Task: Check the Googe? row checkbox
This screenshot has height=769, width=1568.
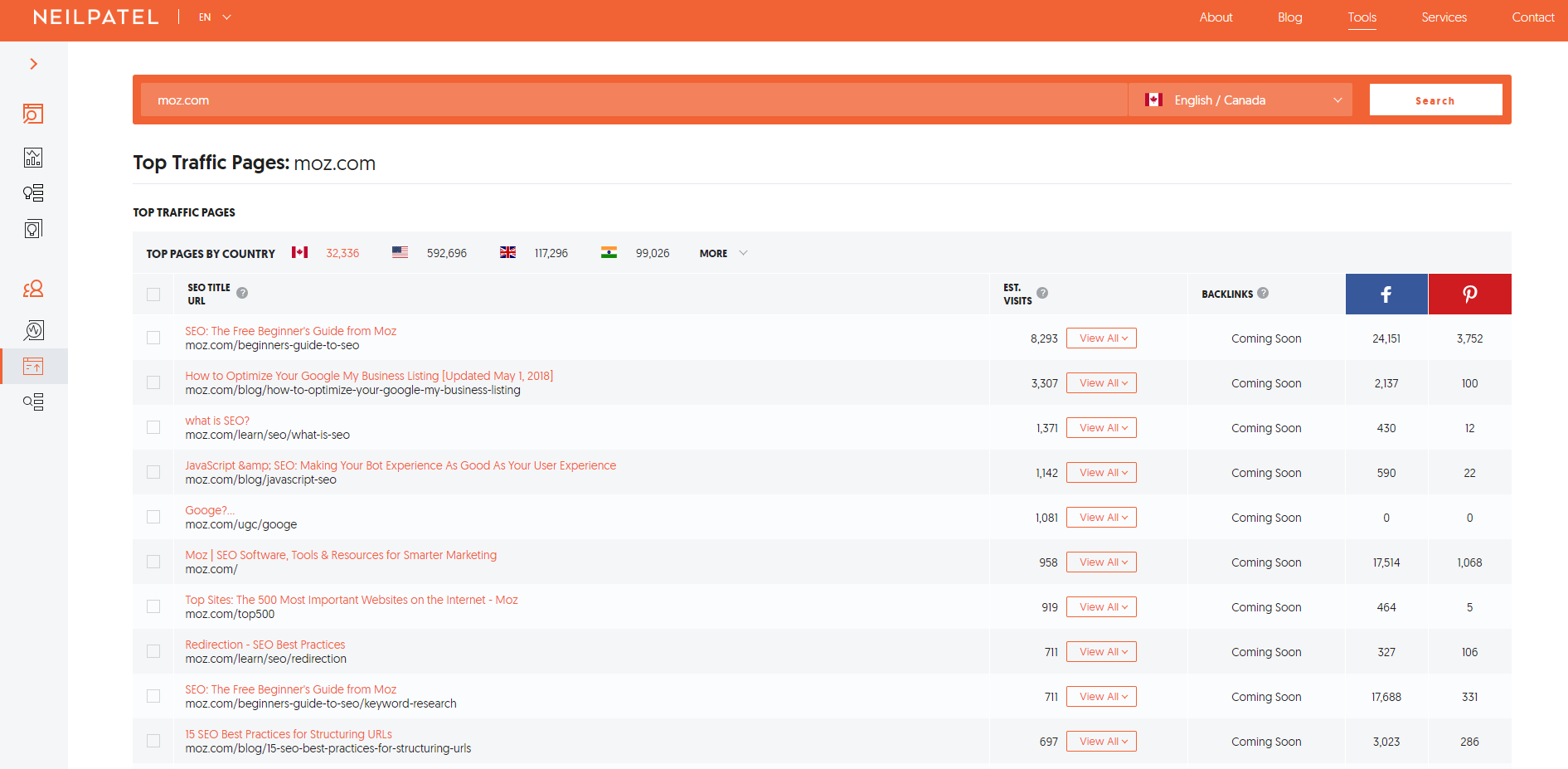Action: click(x=153, y=517)
